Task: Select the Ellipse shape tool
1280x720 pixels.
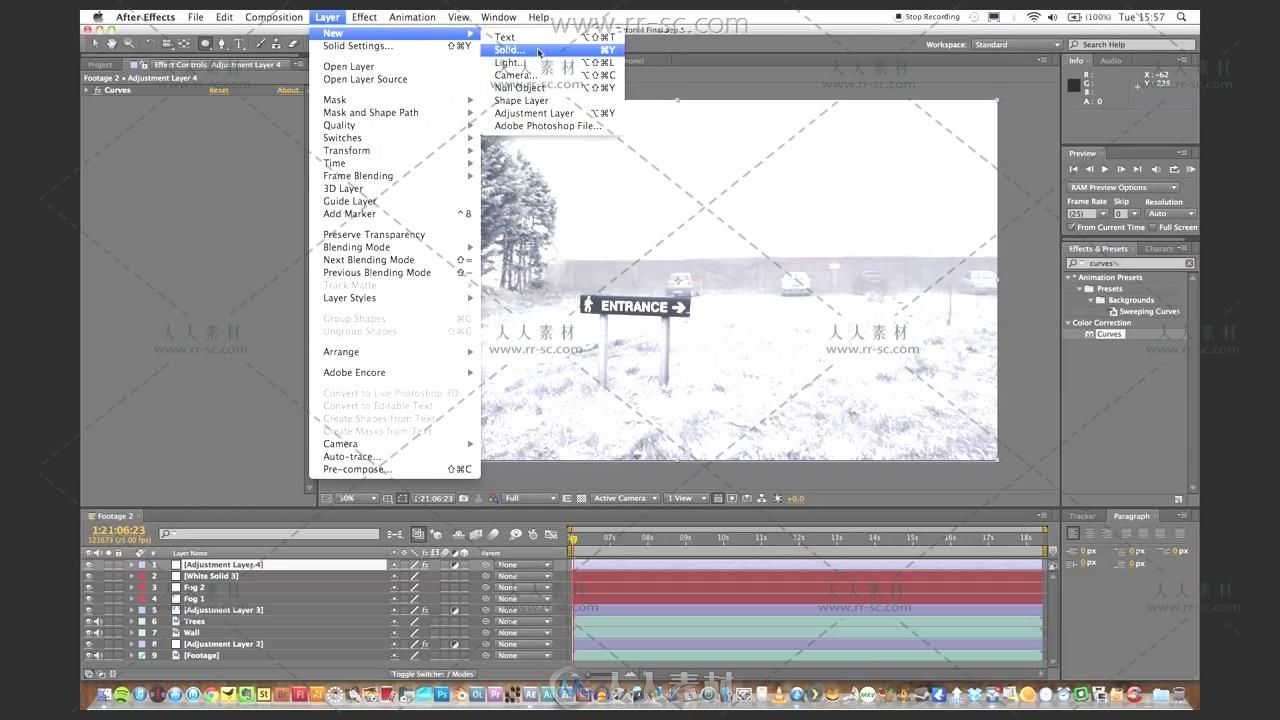Action: [x=205, y=44]
